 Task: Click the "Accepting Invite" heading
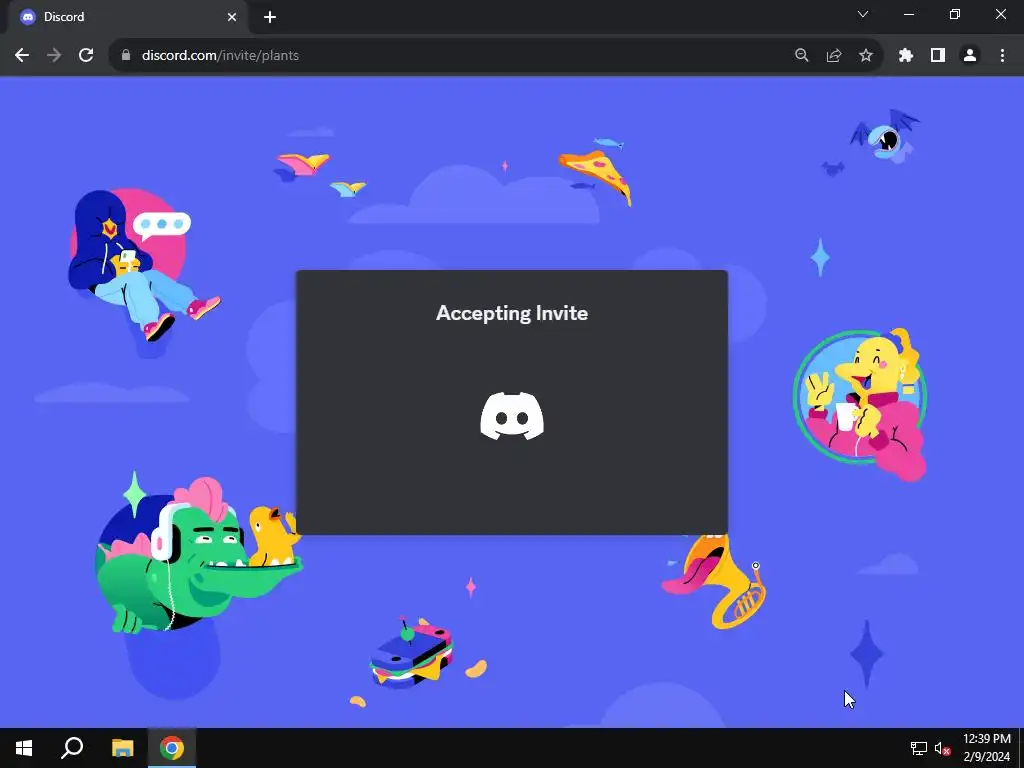click(512, 313)
